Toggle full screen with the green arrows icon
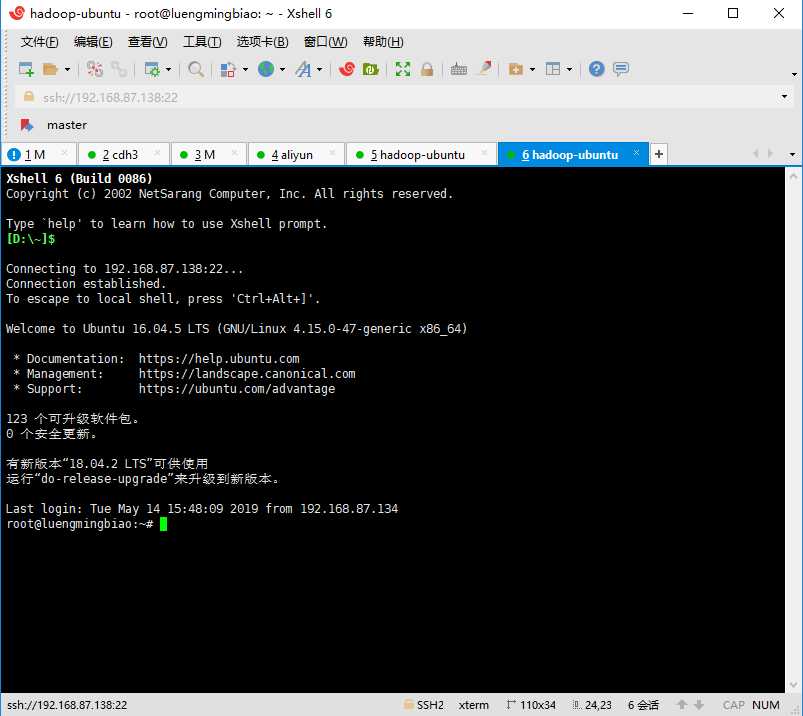The image size is (803, 716). point(403,69)
